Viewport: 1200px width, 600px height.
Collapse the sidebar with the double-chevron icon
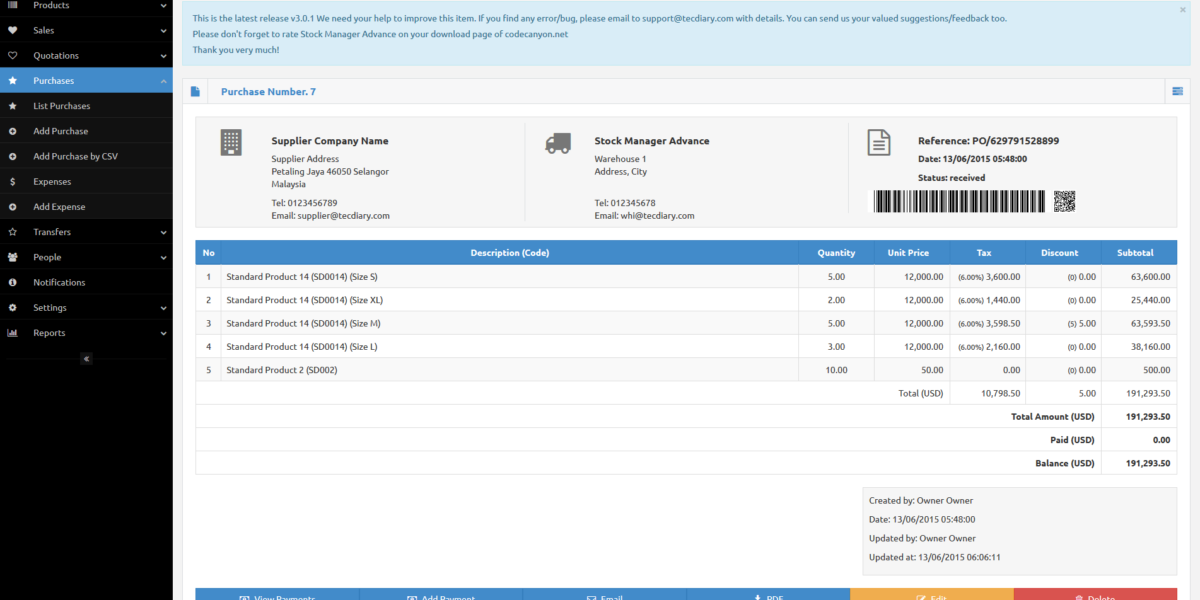tap(86, 358)
